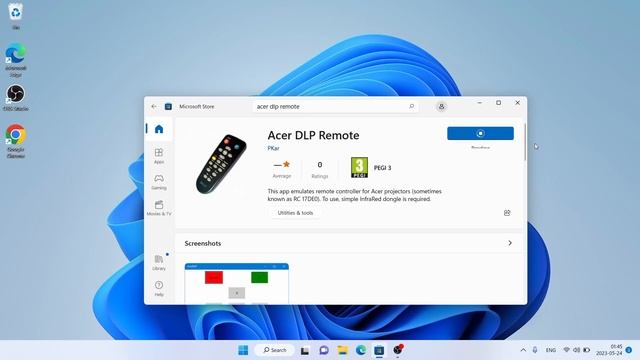This screenshot has height=360, width=640.
Task: Open the notification badge in tray
Action: (x=629, y=350)
